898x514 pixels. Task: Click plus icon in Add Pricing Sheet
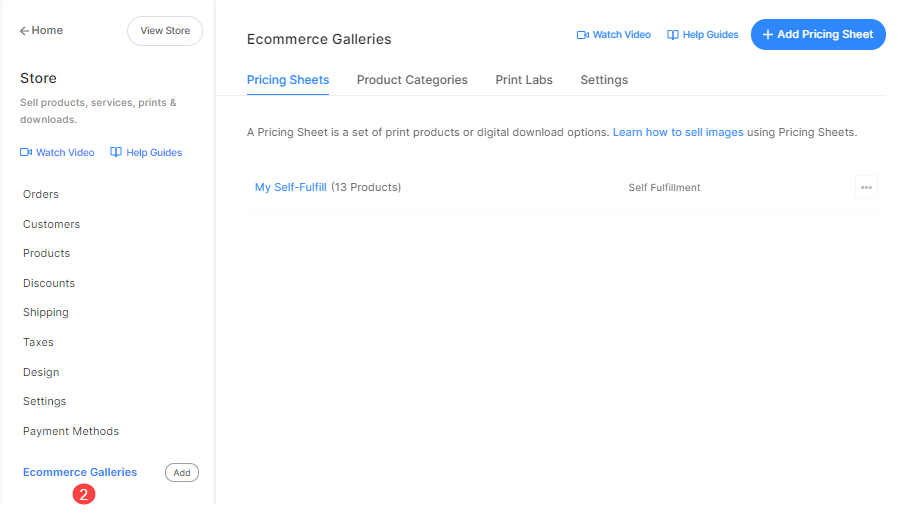tap(768, 35)
